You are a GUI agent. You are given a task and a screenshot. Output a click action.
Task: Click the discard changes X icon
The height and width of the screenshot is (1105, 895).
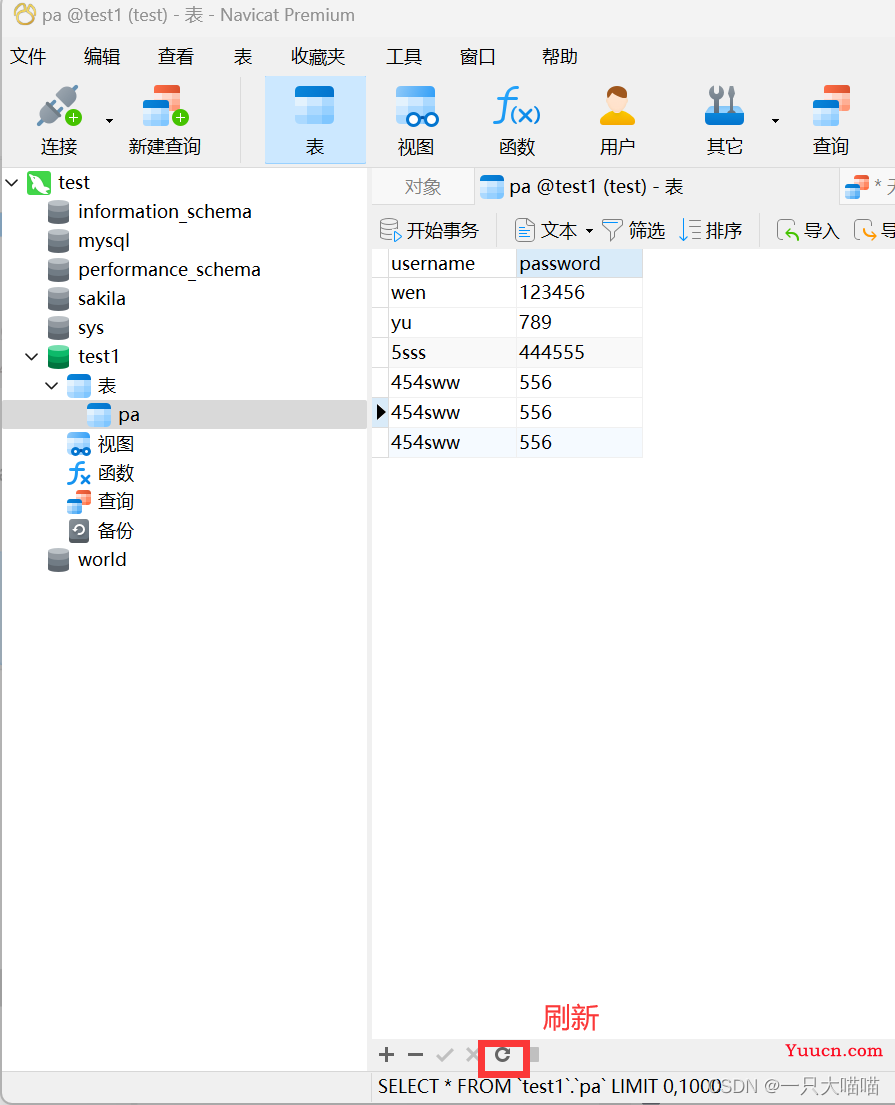[x=471, y=1054]
